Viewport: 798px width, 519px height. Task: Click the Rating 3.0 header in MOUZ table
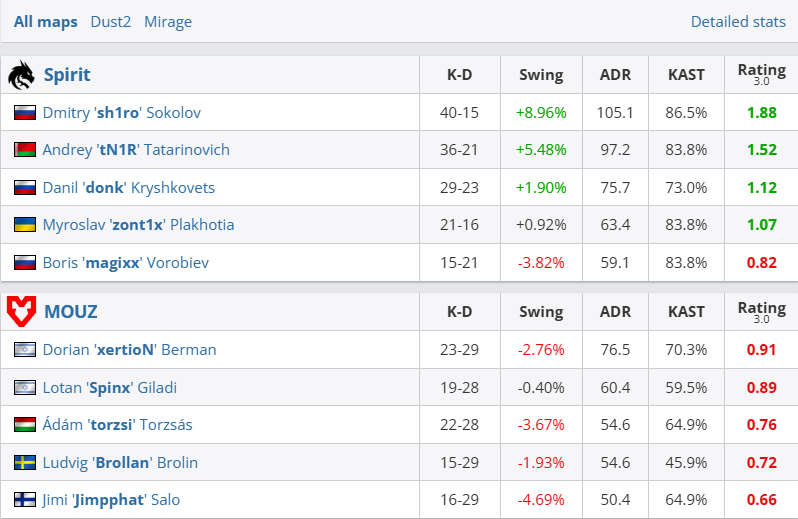pyautogui.click(x=761, y=311)
